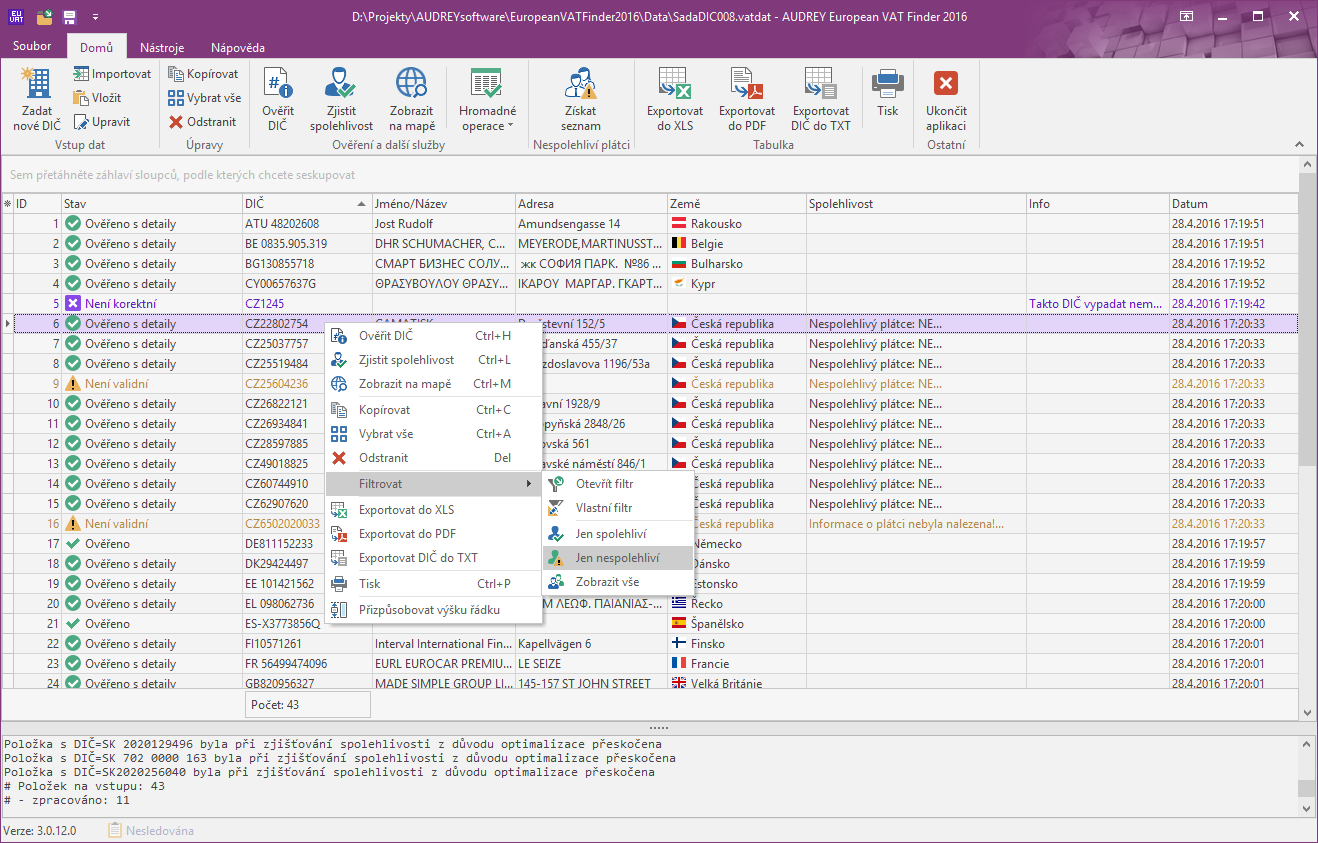Click the Zobrazit na mapě globe icon
The image size is (1318, 843).
click(411, 84)
